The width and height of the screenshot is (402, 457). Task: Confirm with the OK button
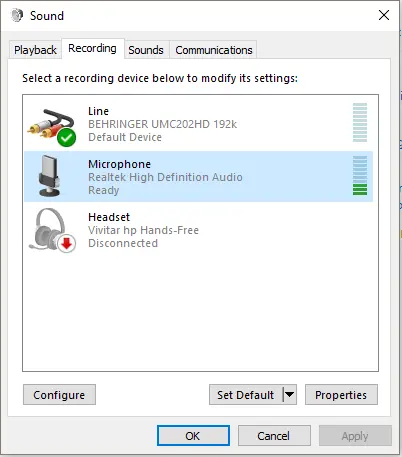(x=193, y=436)
